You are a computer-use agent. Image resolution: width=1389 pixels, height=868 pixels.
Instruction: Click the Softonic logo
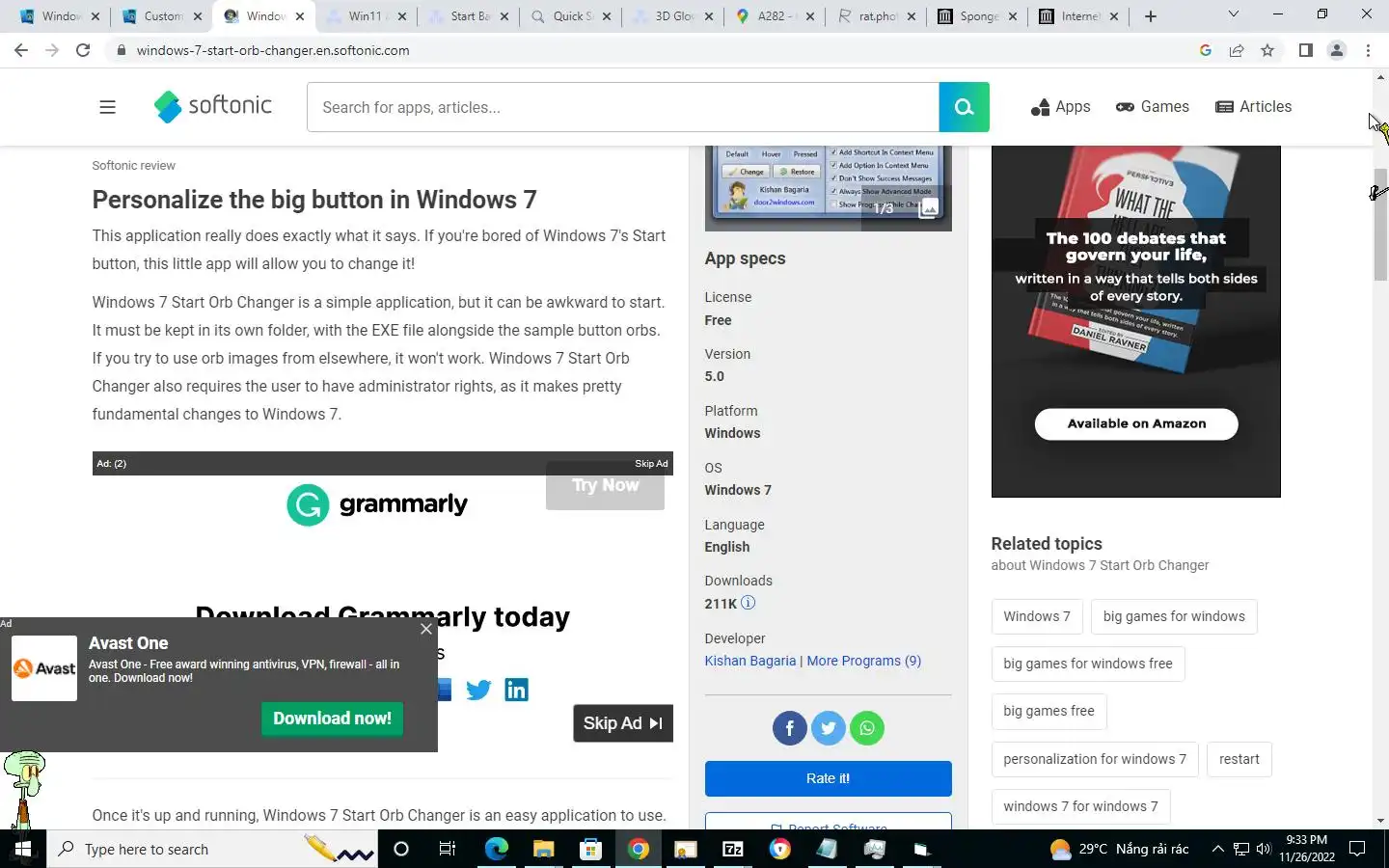[213, 106]
